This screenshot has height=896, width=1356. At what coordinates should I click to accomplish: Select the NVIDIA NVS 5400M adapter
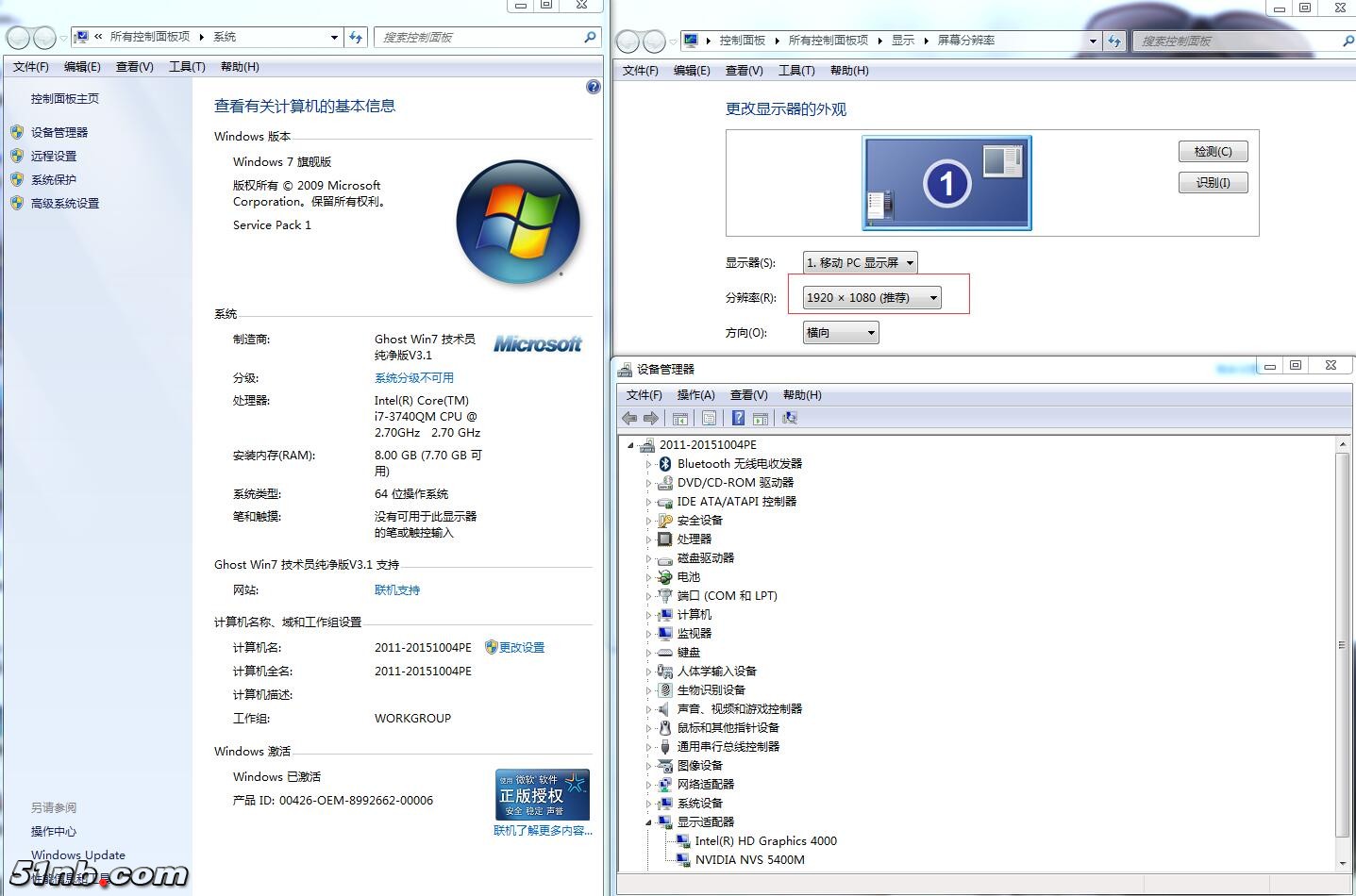[749, 860]
